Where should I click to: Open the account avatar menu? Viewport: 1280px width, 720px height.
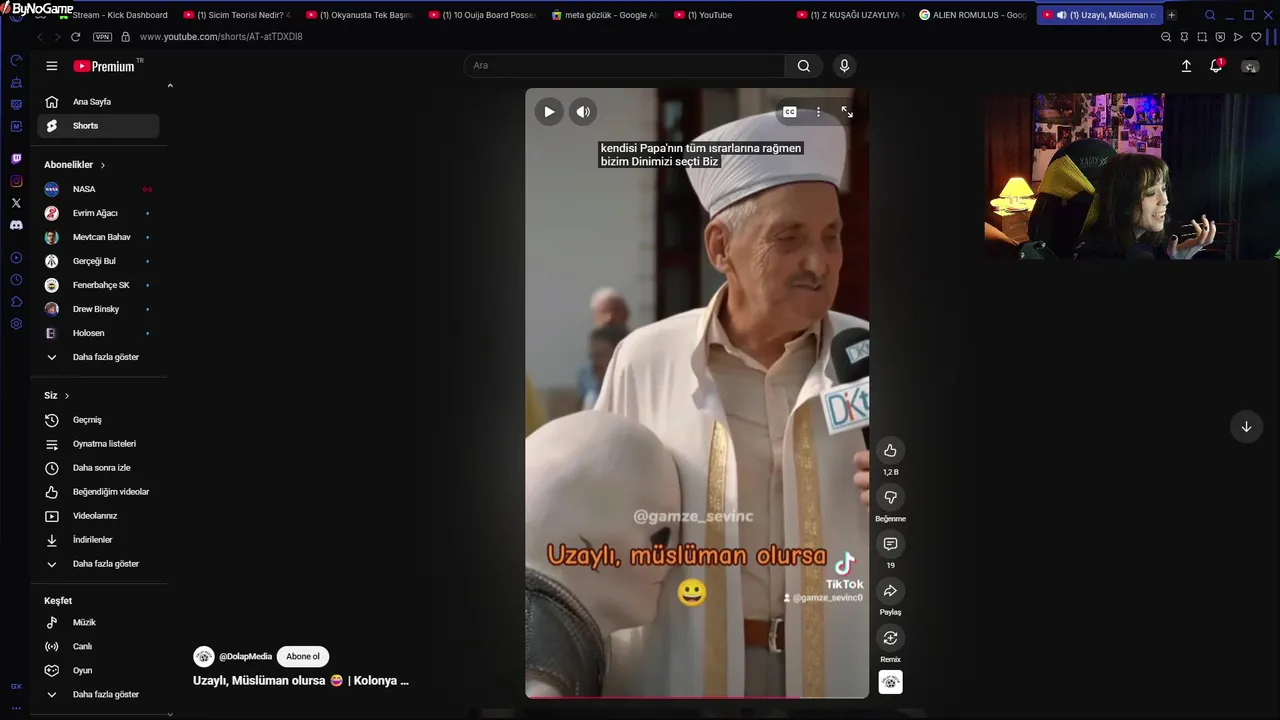click(1250, 66)
